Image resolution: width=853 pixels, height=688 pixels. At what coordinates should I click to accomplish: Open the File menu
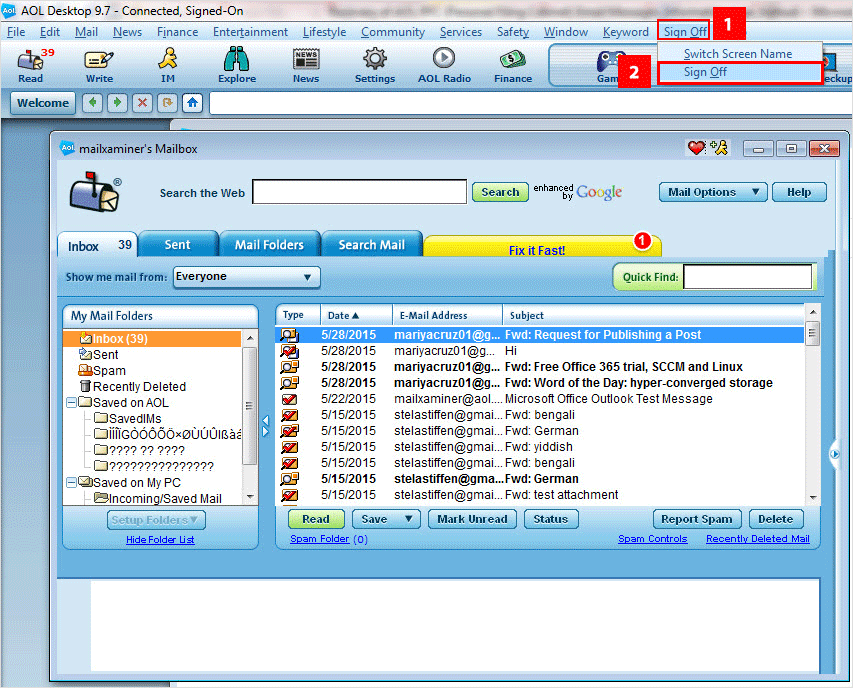click(16, 32)
